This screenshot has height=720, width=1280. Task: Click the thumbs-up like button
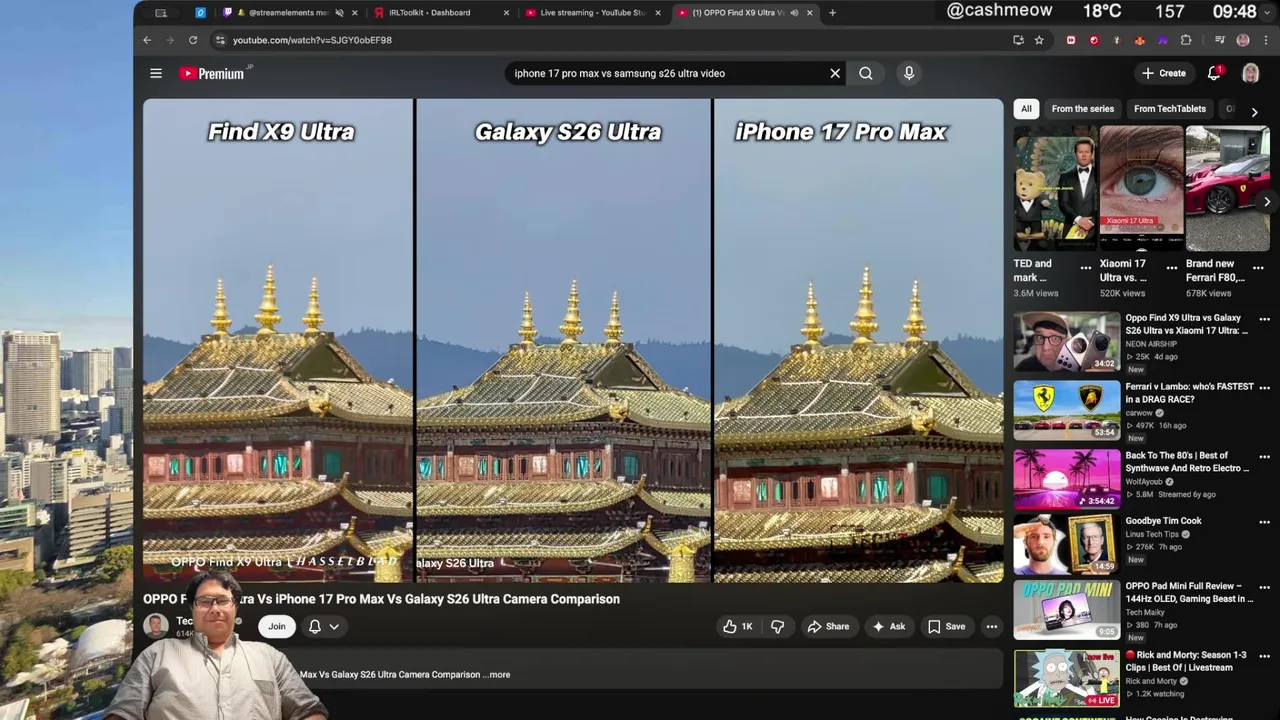click(x=738, y=627)
